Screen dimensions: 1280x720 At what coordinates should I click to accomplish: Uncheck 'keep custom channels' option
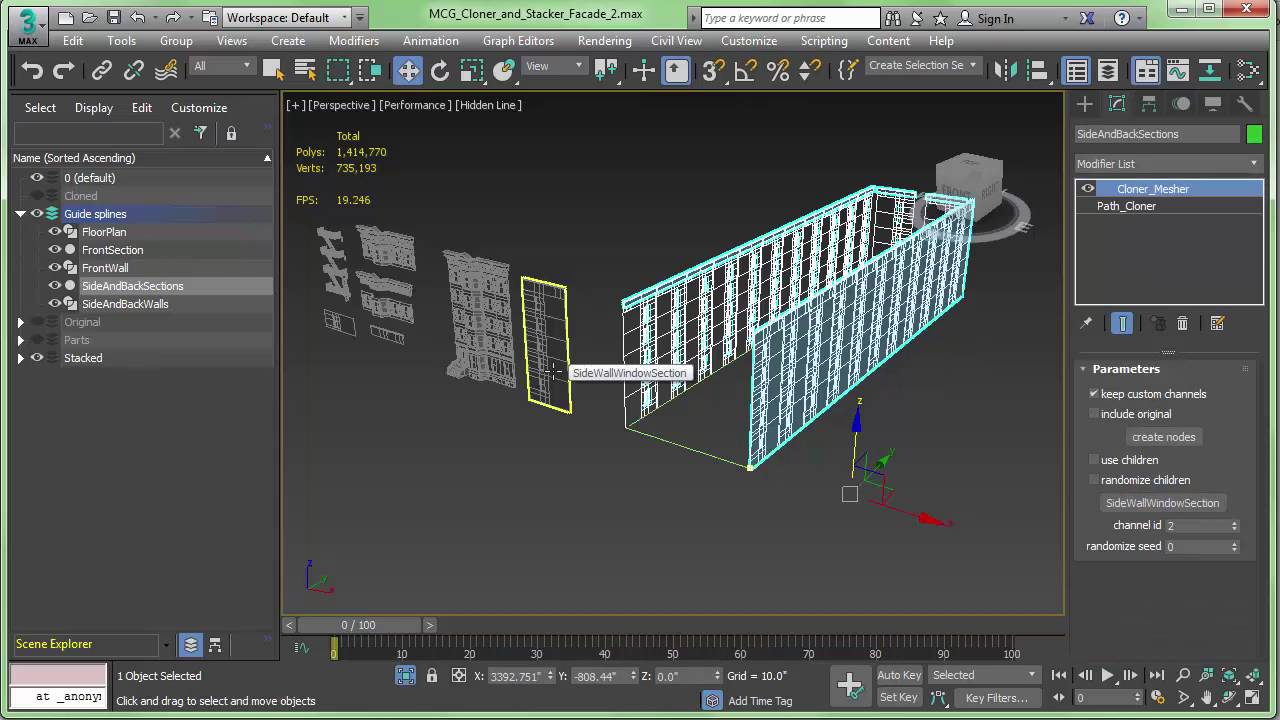(1094, 394)
